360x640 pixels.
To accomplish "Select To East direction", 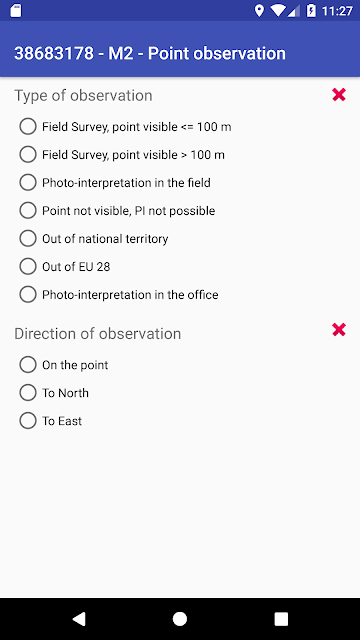I will pos(51,421).
